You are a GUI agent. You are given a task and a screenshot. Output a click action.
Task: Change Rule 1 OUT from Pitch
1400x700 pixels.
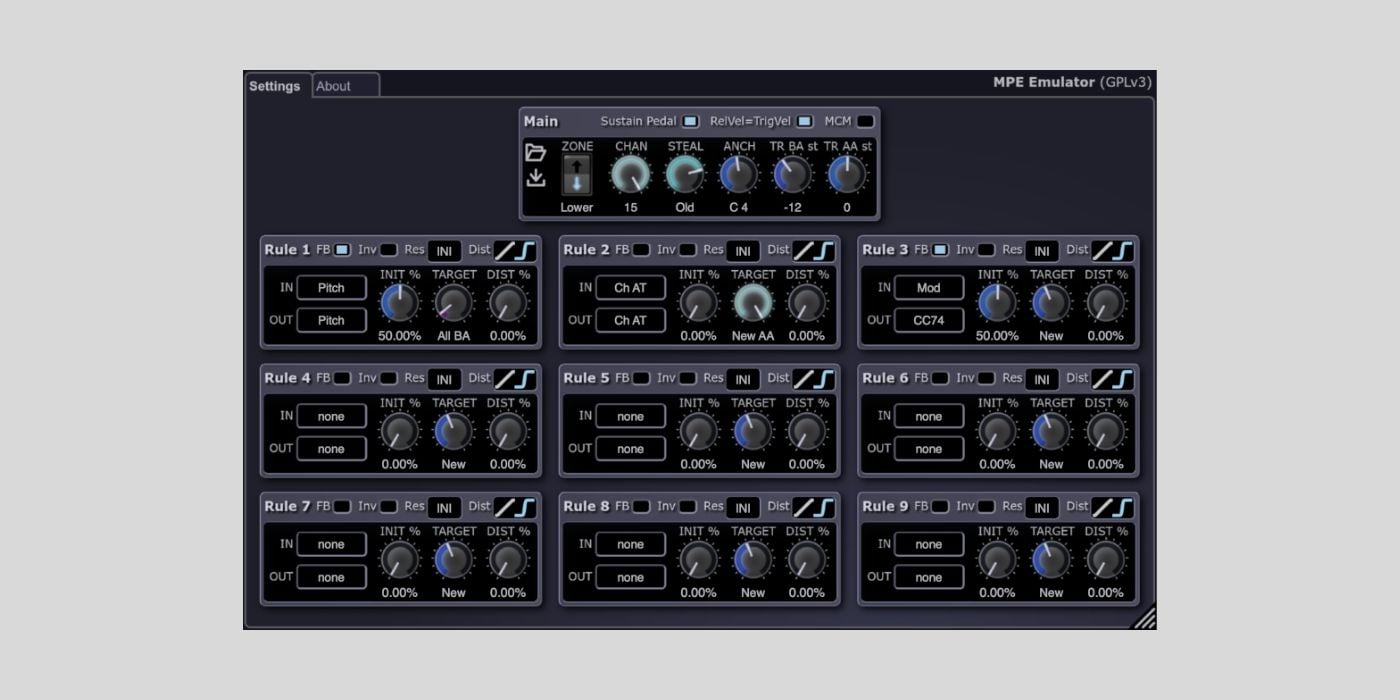[330, 320]
